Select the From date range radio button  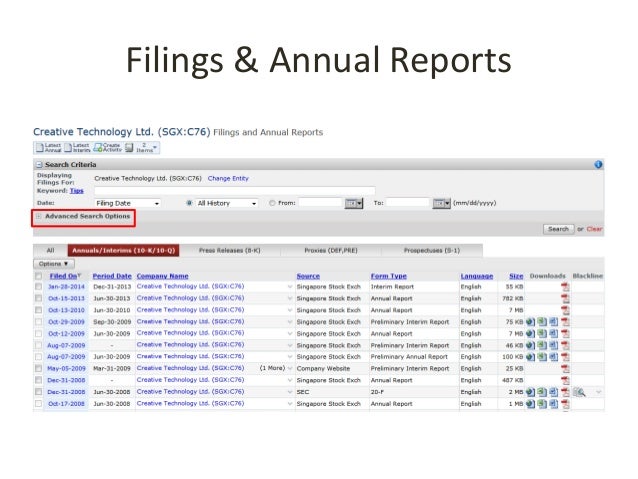pos(272,203)
